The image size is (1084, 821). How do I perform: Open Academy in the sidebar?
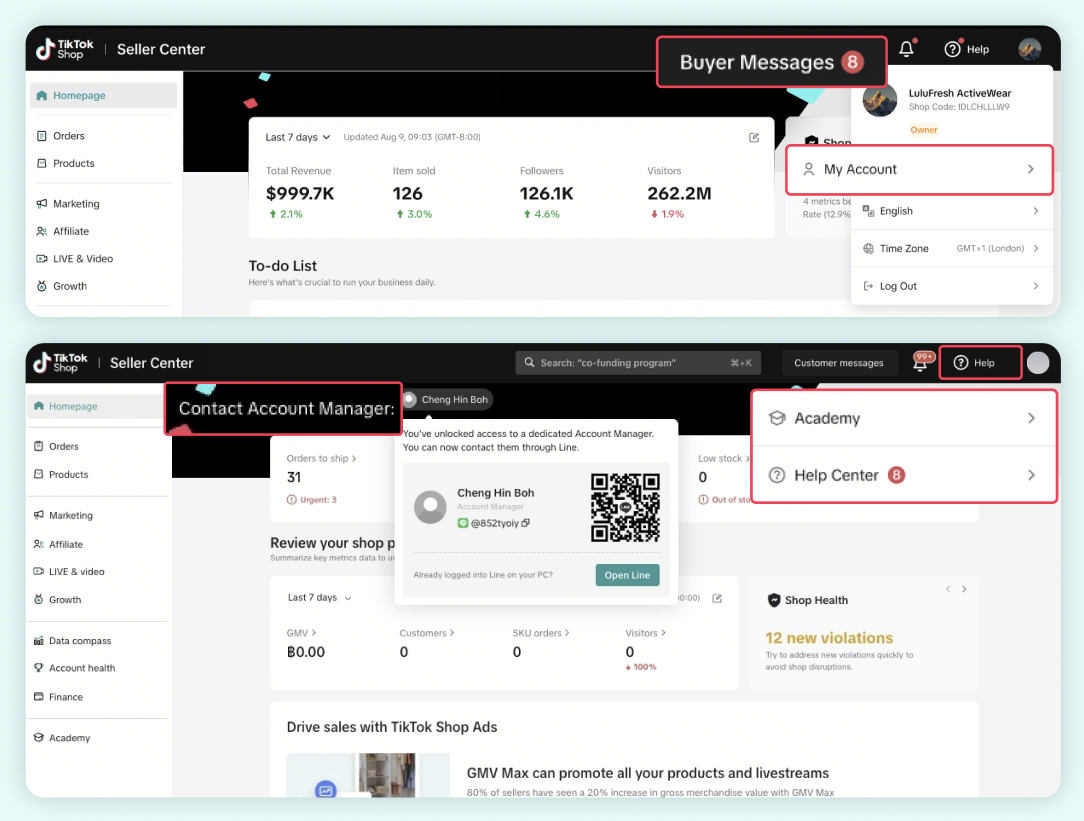coord(62,738)
